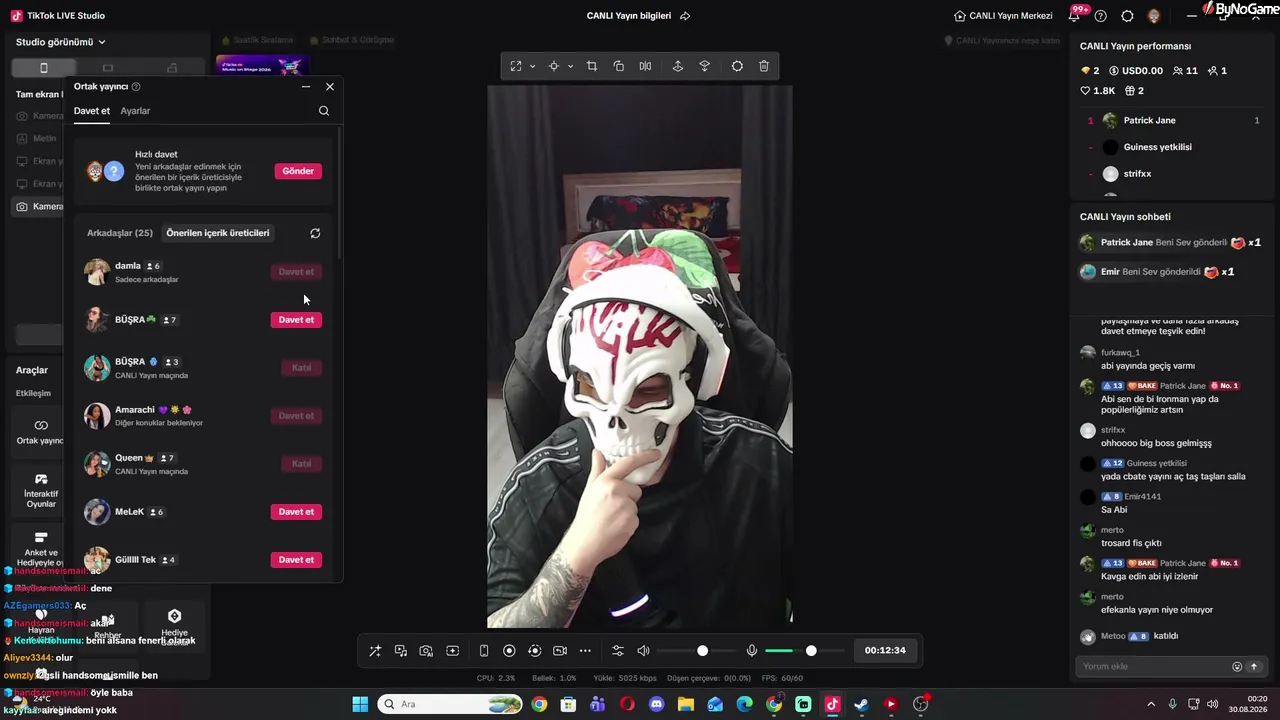Expand the fit-to-screen options arrow
The height and width of the screenshot is (720, 1280).
pyautogui.click(x=532, y=66)
